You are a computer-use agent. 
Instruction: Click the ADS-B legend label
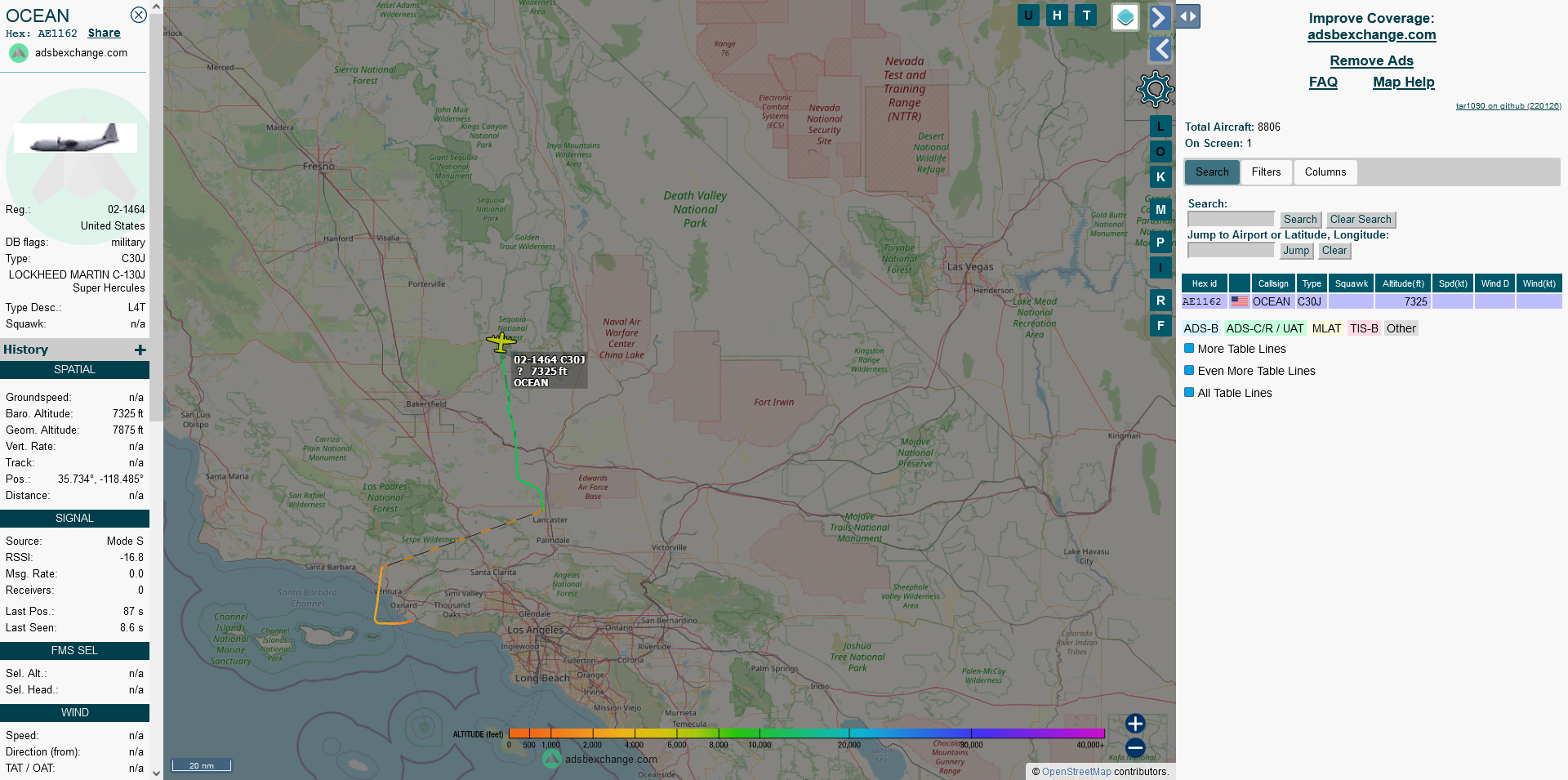1200,328
